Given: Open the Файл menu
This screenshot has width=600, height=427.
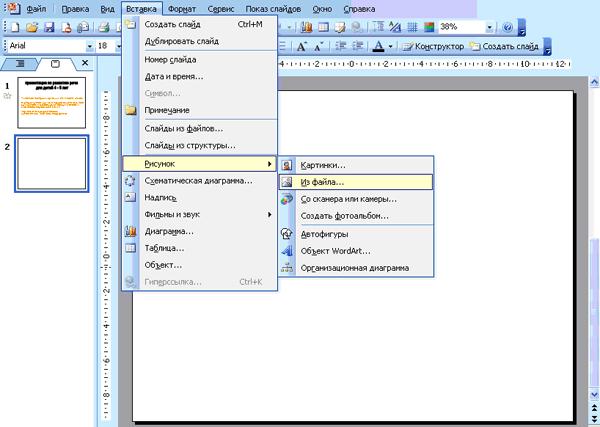Looking at the screenshot, I should [36, 9].
